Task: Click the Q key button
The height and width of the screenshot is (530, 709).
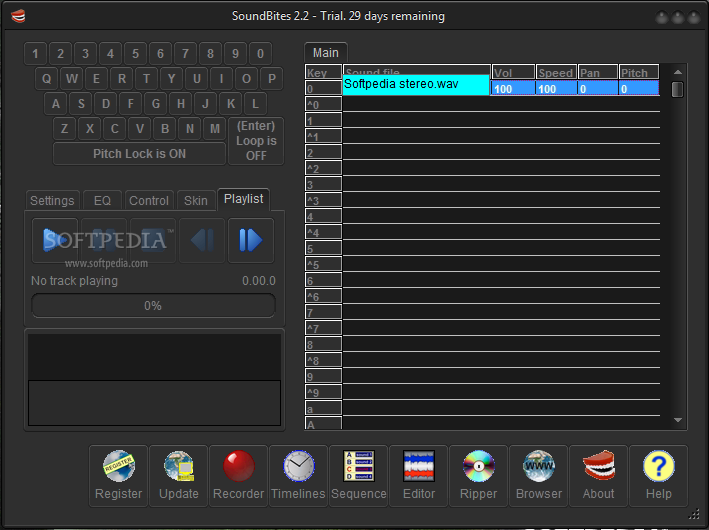Action: pos(47,79)
